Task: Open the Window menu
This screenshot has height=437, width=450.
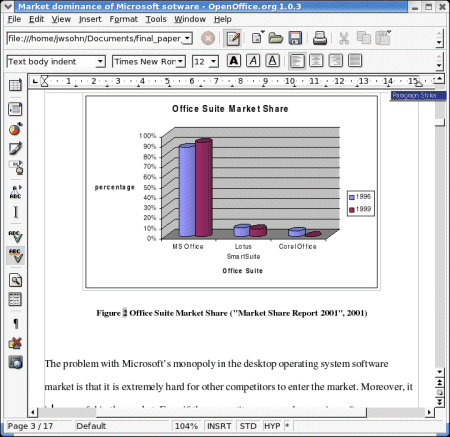Action: pyautogui.click(x=190, y=19)
